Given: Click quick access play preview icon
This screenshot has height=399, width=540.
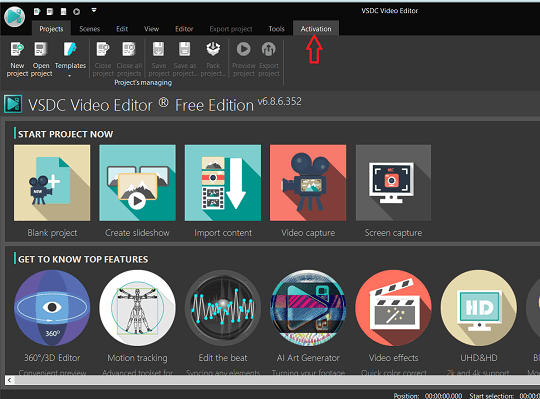Looking at the screenshot, I should 76,12.
